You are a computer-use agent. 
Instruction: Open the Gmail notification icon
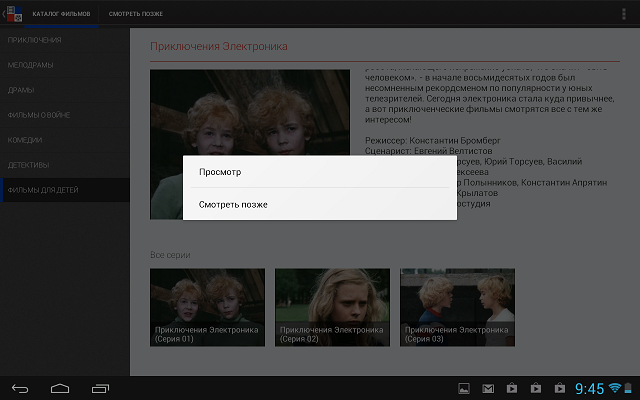point(488,389)
